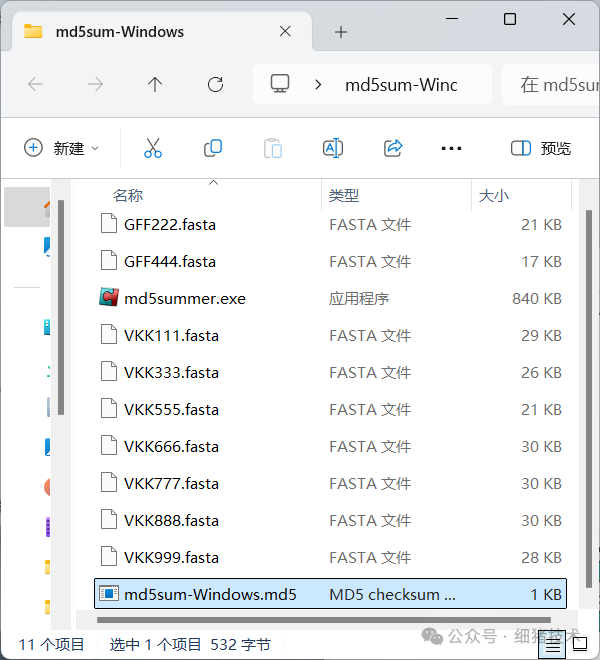Switch to large icons view in status bar

tap(579, 647)
